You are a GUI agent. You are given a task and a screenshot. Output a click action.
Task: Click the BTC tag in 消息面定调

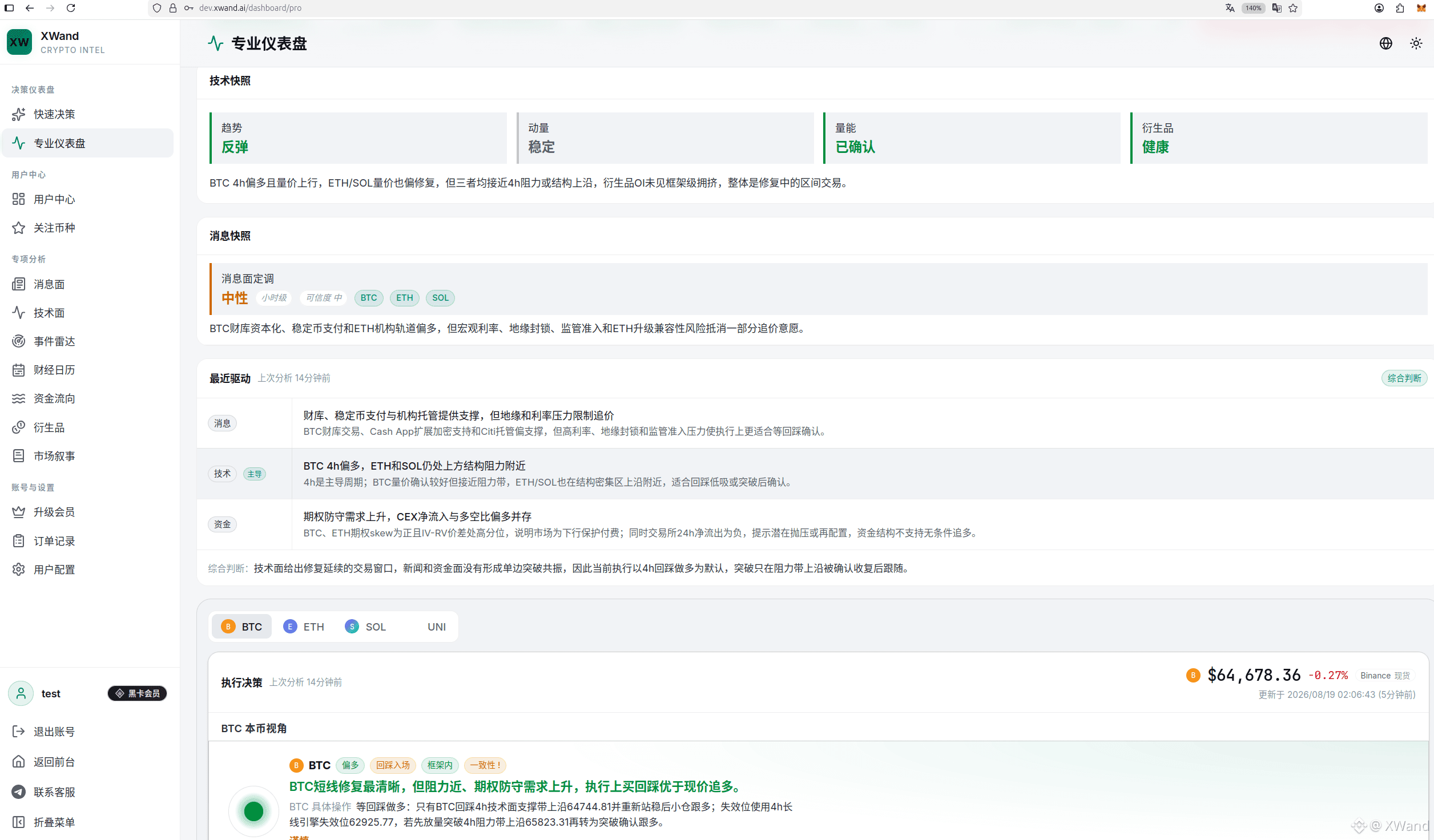(369, 298)
